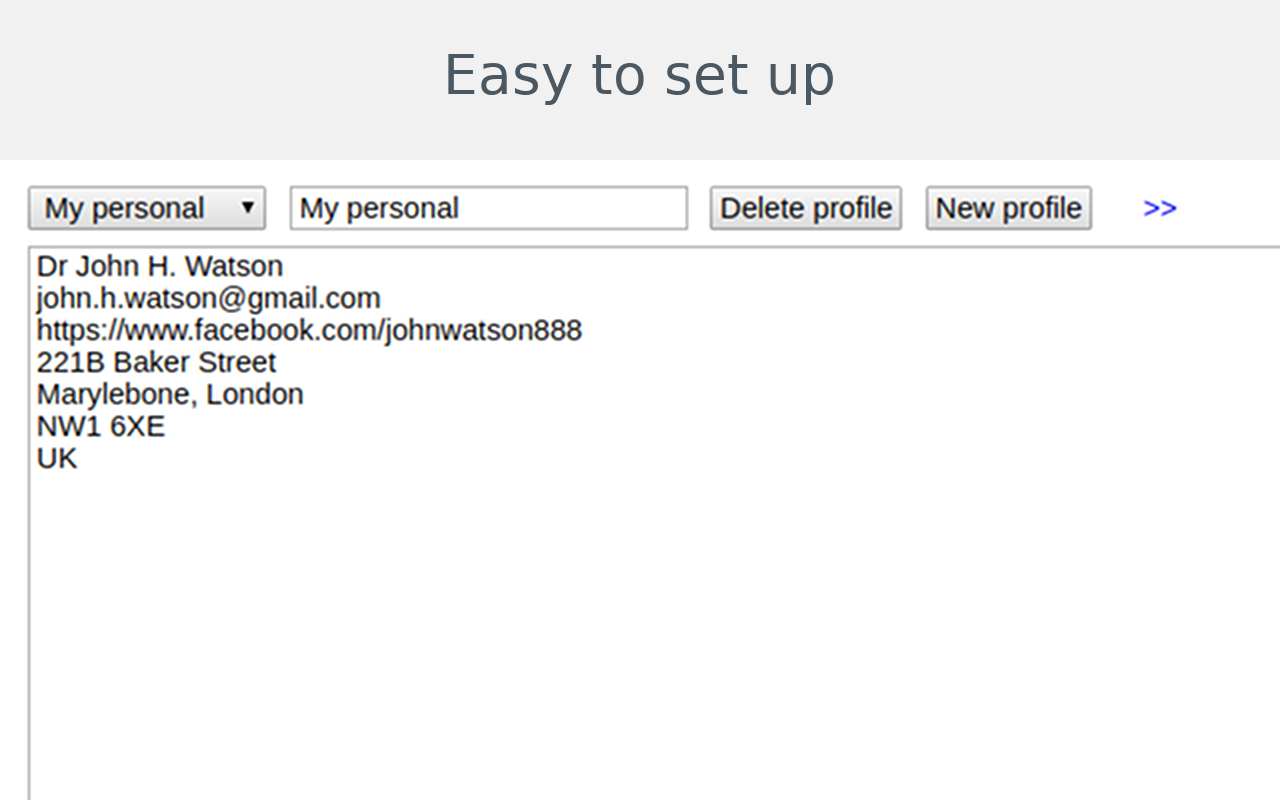The width and height of the screenshot is (1280, 800).
Task: Click the word 'London' in the address
Action: click(x=255, y=394)
